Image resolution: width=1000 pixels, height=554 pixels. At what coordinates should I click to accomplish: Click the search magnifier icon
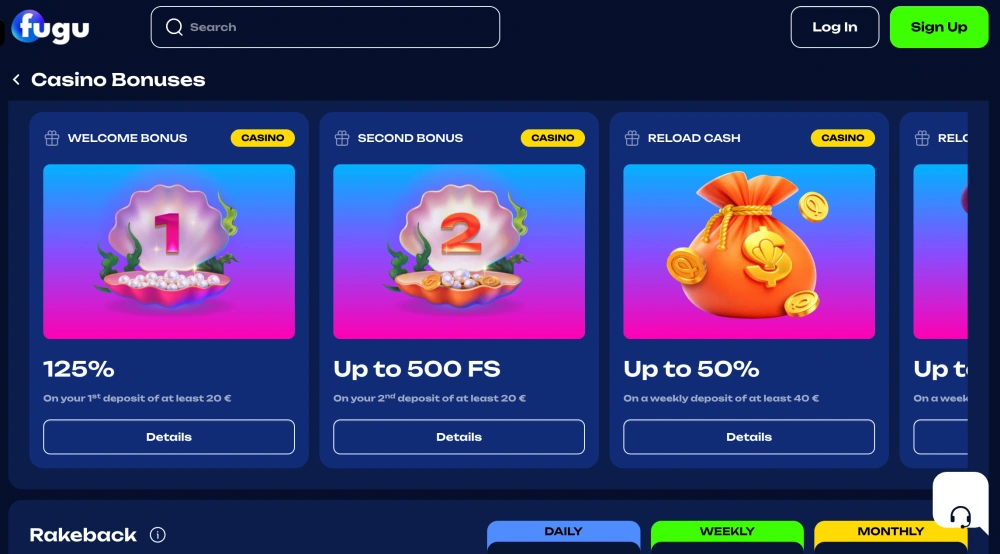point(174,27)
